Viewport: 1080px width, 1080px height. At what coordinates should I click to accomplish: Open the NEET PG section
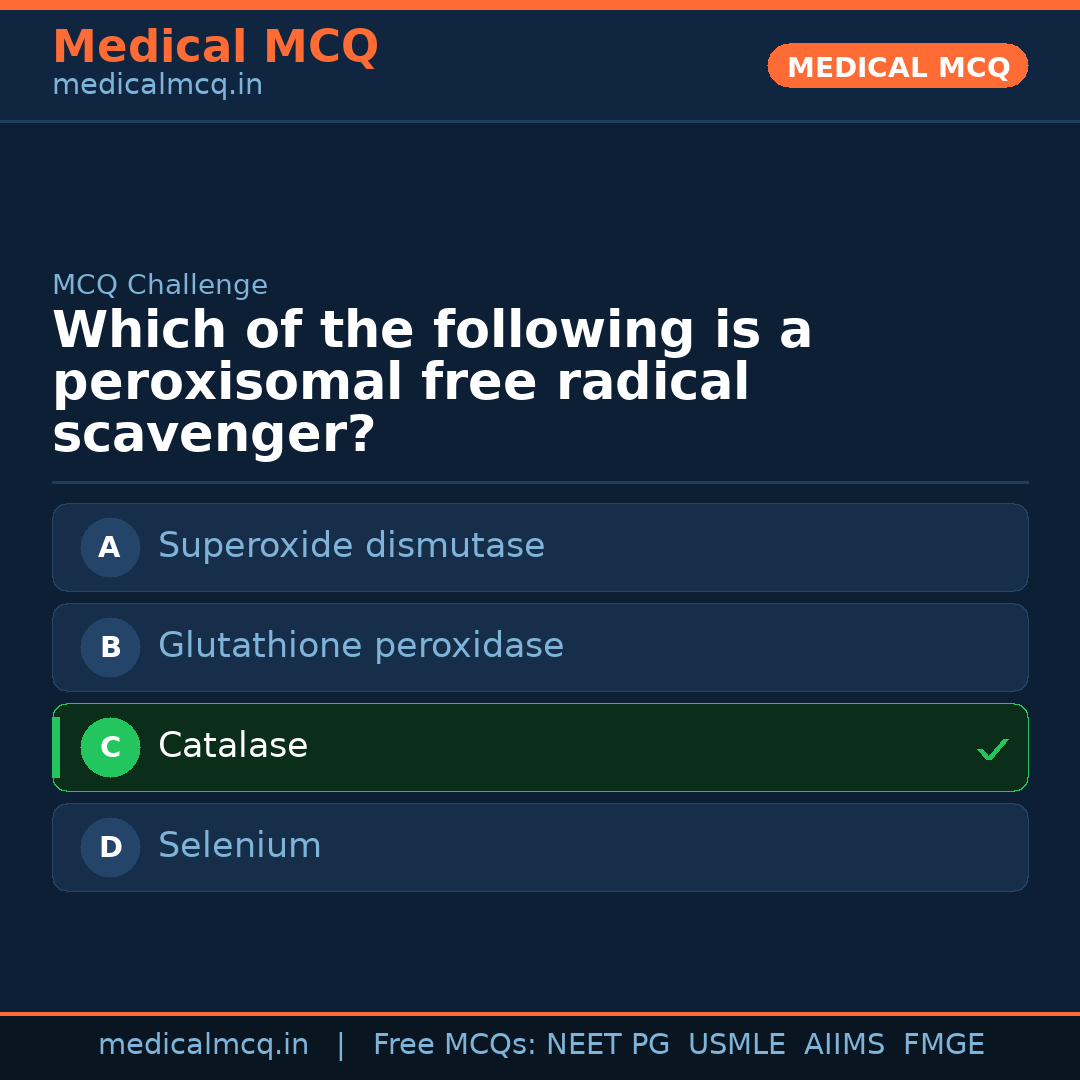pyautogui.click(x=607, y=1044)
